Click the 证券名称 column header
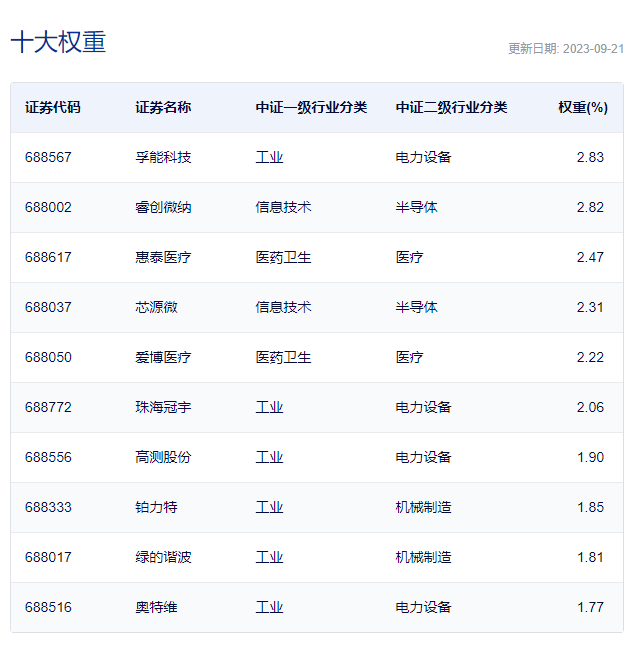The height and width of the screenshot is (664, 640). coord(163,108)
